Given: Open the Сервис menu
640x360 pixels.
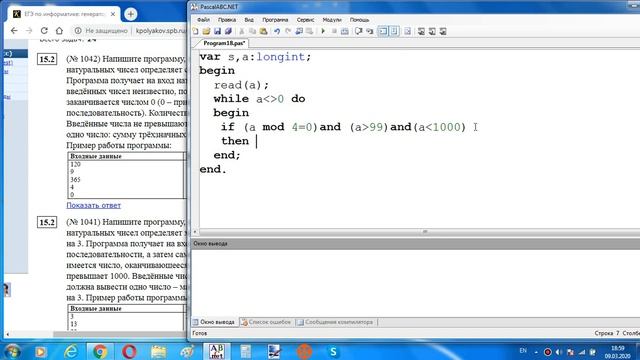Looking at the screenshot, I should click(305, 20).
